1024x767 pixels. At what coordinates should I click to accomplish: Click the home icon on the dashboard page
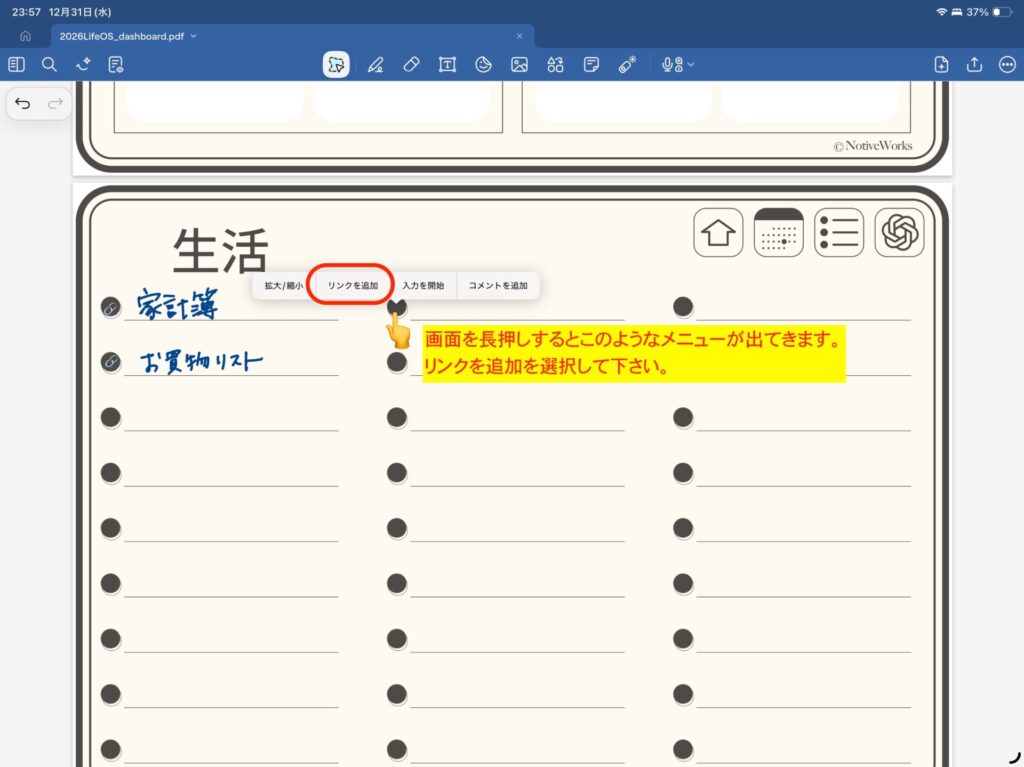tap(718, 233)
